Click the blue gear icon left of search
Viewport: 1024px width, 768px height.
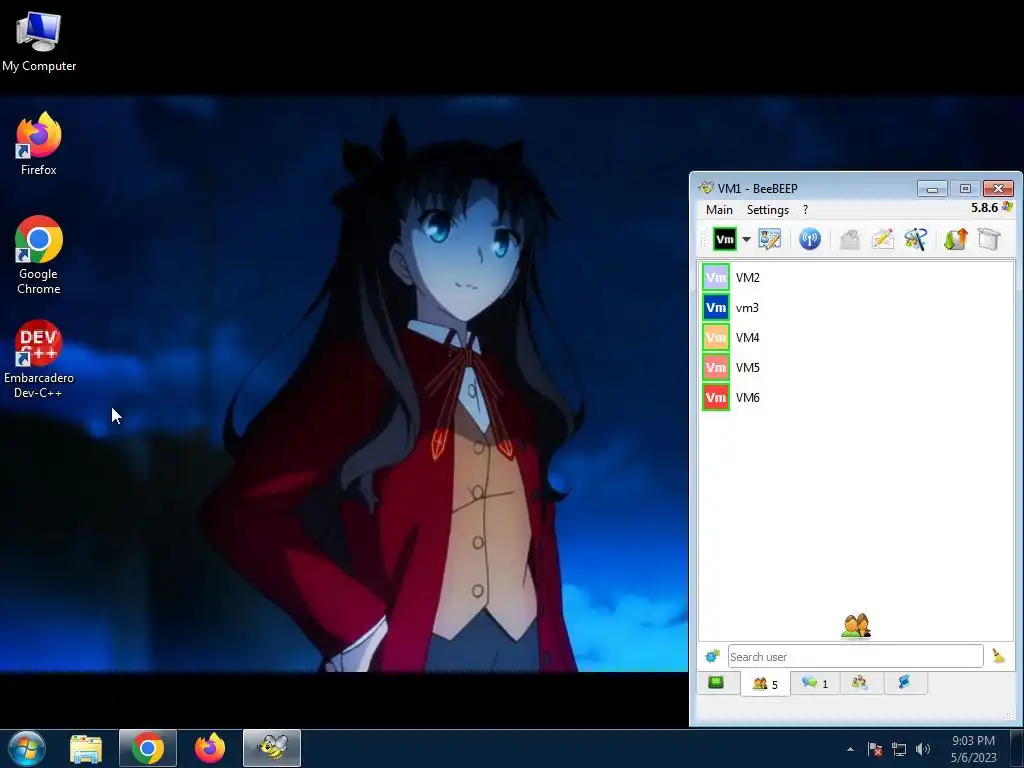point(712,656)
